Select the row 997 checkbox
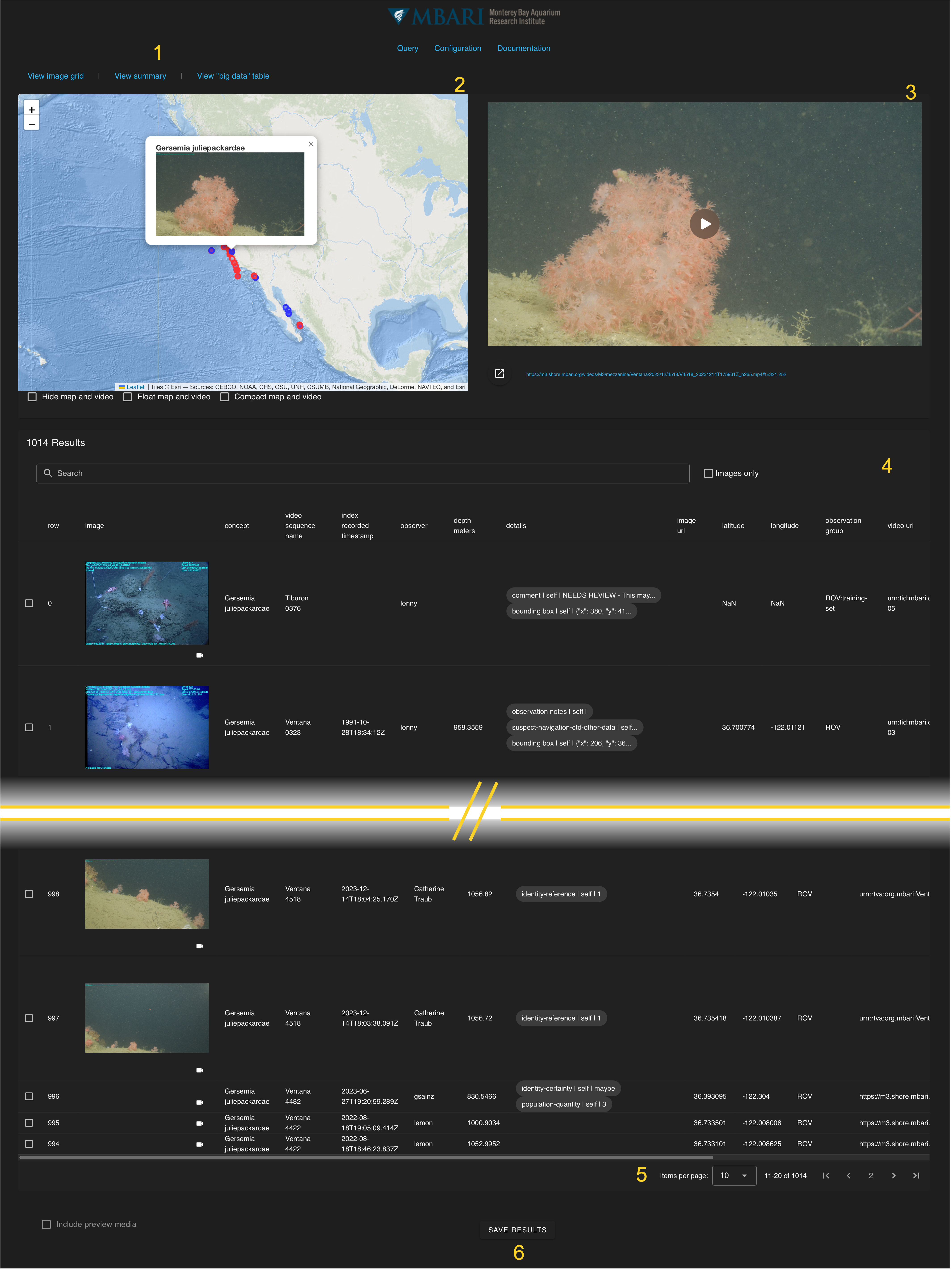 29,1018
